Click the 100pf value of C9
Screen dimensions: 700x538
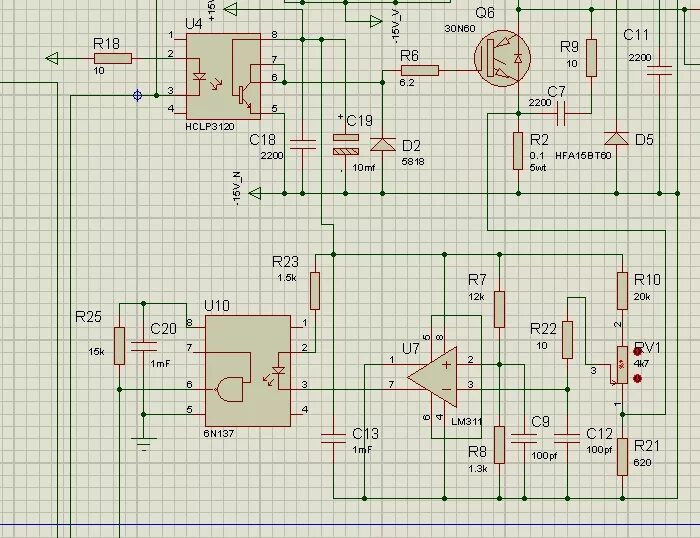click(544, 456)
